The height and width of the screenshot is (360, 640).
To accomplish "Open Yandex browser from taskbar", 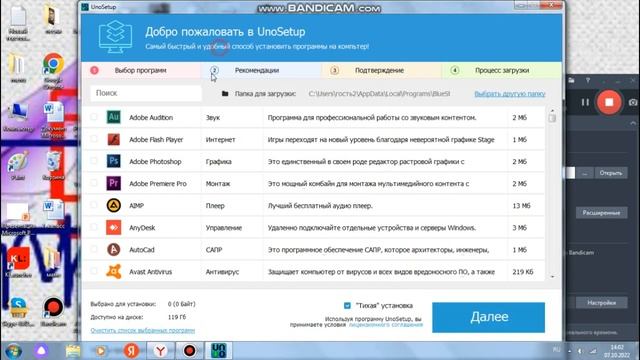I will tap(160, 351).
